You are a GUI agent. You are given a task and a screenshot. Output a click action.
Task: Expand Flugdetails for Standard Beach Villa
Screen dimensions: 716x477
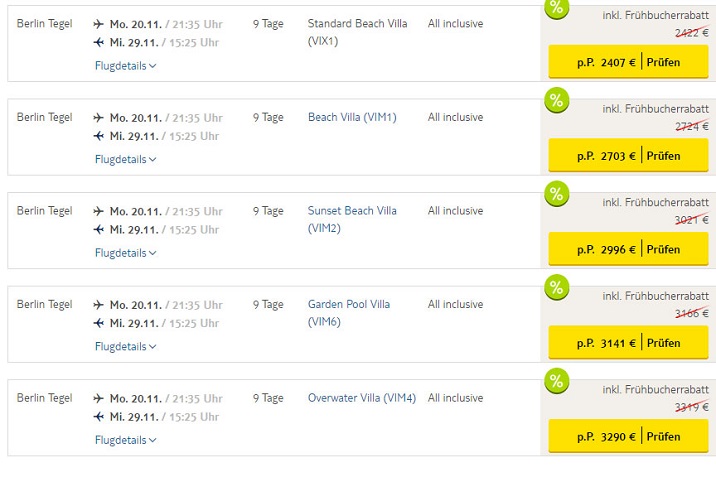(125, 66)
